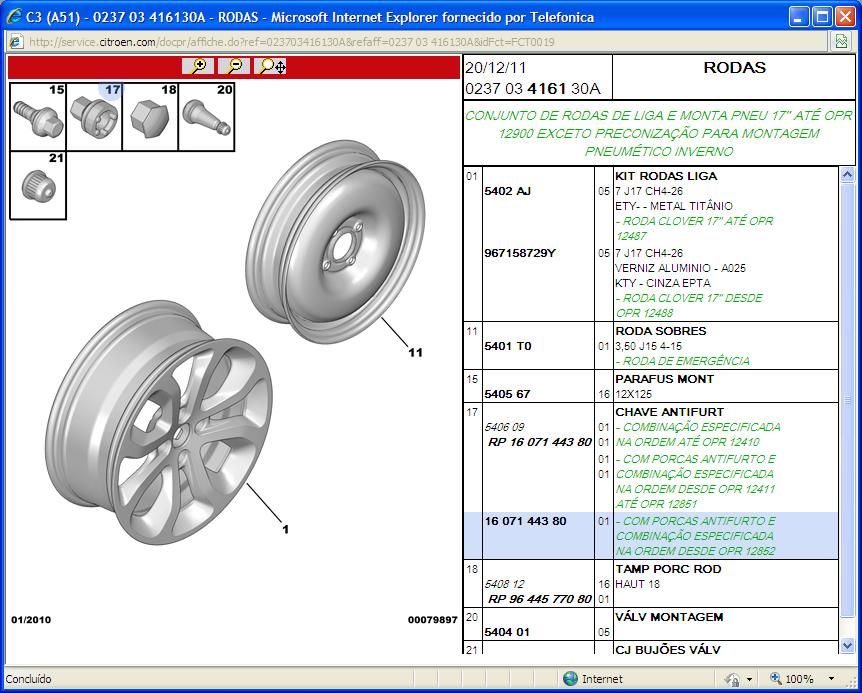Click the 100% zoom level button
Screen dimensions: 862x693
(x=792, y=679)
